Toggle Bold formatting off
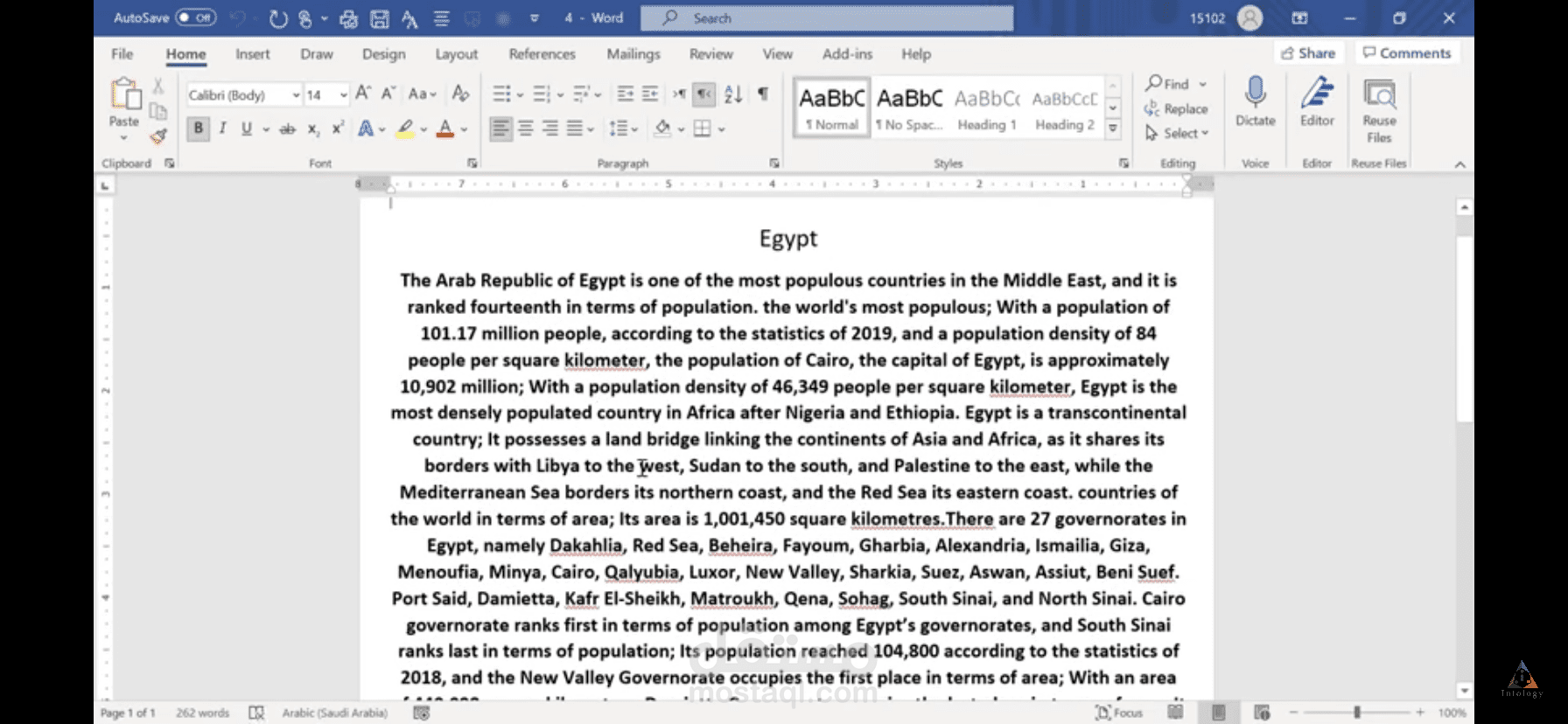Viewport: 1568px width, 724px height. coord(199,129)
